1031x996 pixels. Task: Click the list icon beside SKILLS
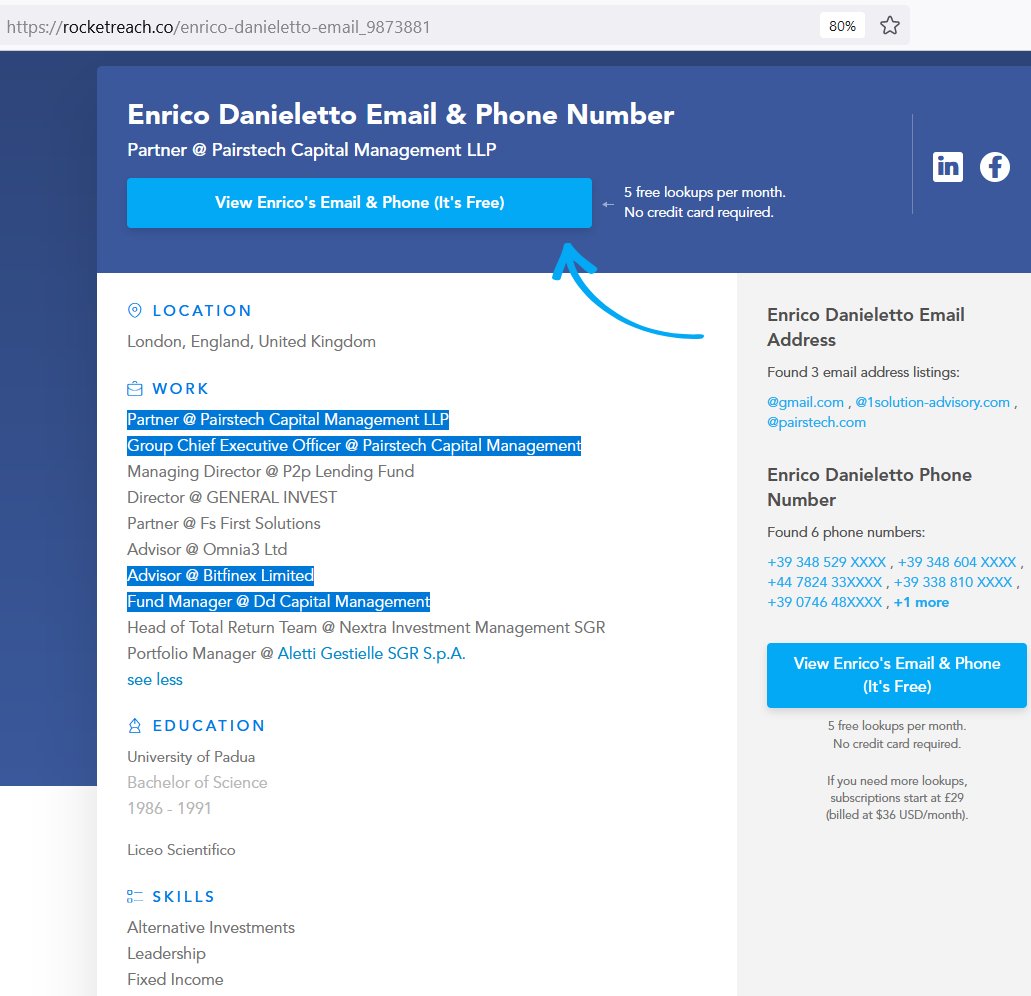click(x=135, y=897)
